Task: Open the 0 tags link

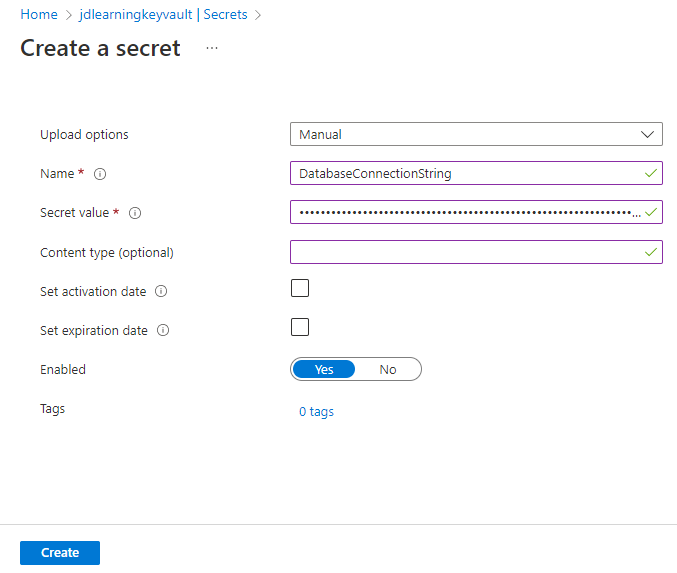Action: click(316, 412)
